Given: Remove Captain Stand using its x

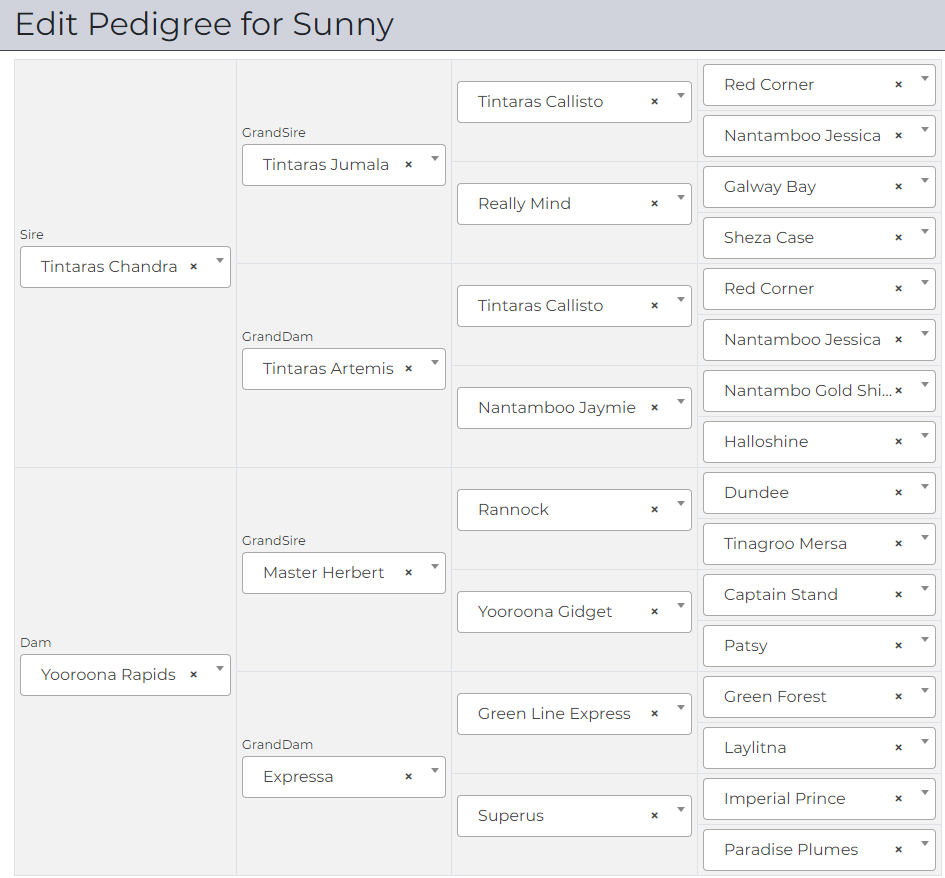Looking at the screenshot, I should 899,595.
